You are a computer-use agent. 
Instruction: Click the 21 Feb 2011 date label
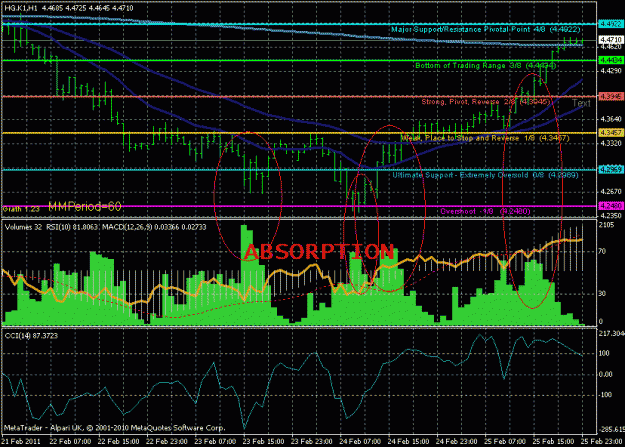point(21,441)
